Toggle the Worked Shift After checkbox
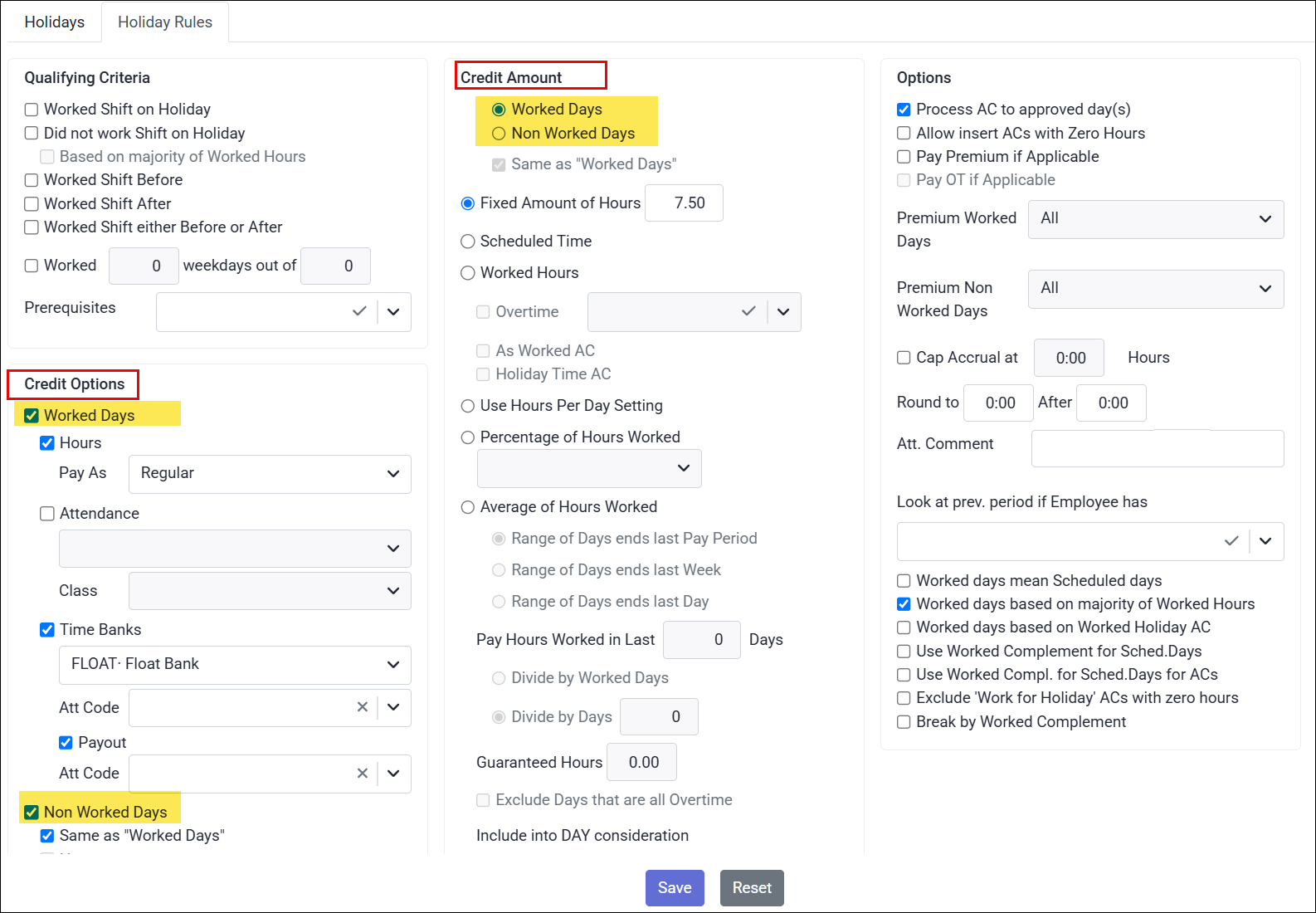The height and width of the screenshot is (913, 1316). click(32, 204)
